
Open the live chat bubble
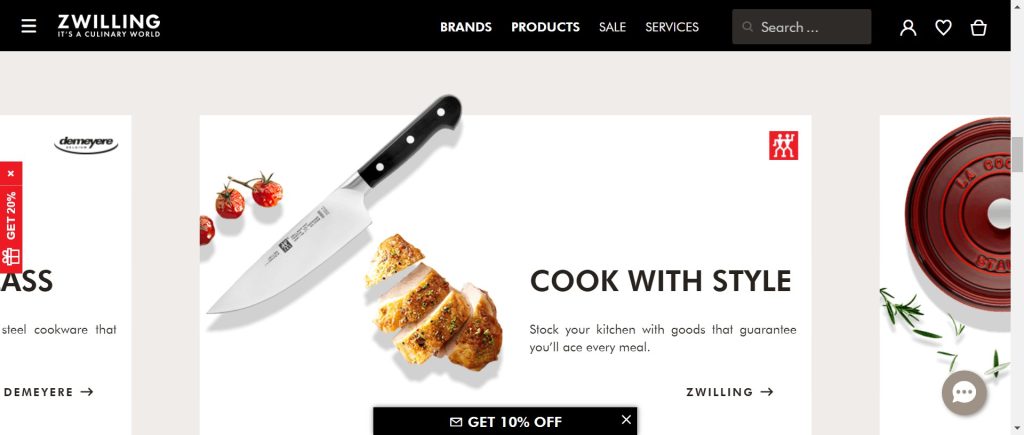pos(964,393)
